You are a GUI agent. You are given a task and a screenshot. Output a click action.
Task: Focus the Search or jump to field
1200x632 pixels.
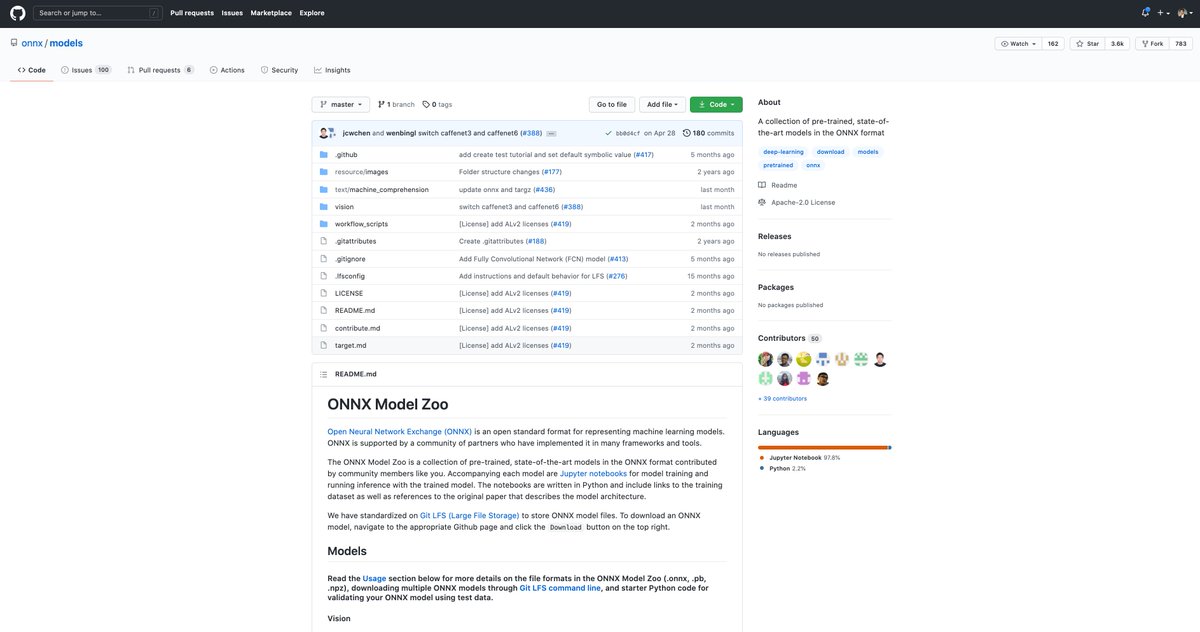pos(98,13)
